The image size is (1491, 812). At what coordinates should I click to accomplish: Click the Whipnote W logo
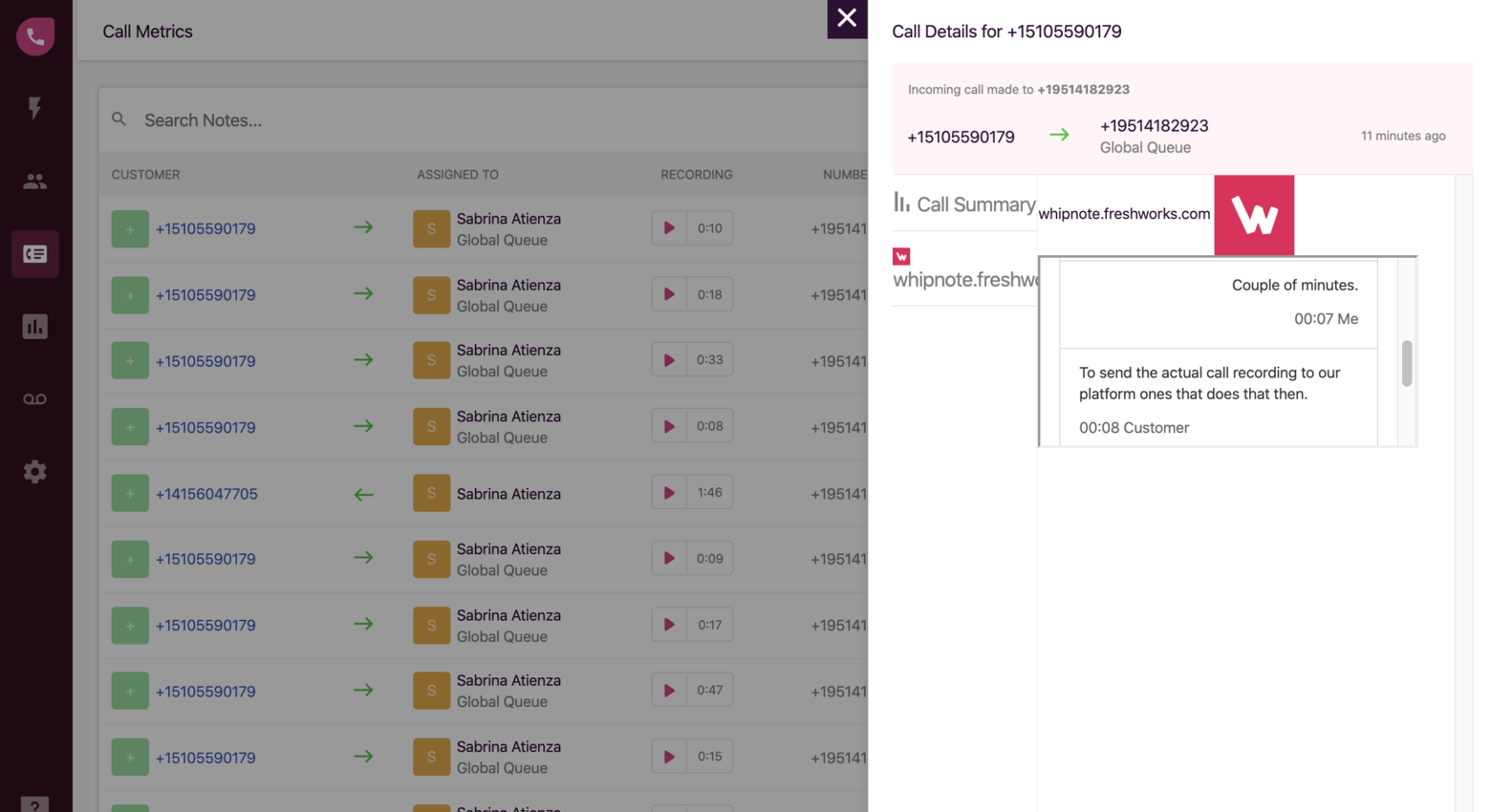pyautogui.click(x=1254, y=215)
